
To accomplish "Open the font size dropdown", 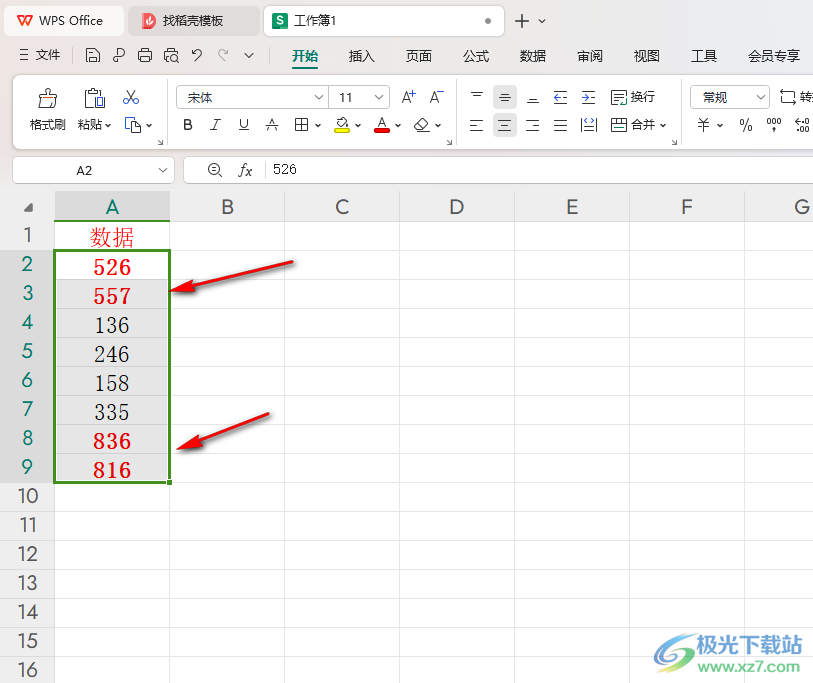I will coord(379,97).
